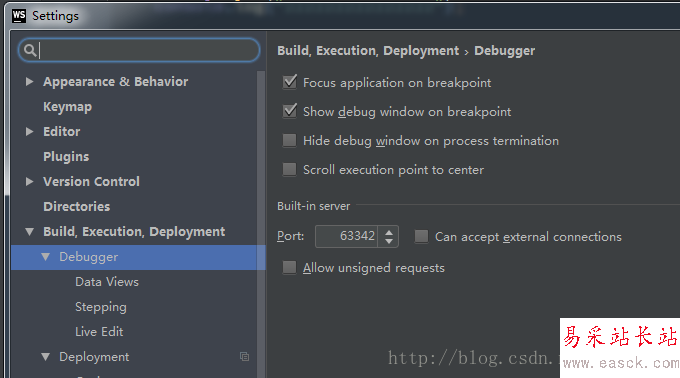The width and height of the screenshot is (680, 378).
Task: Enable Scroll execution point to center
Action: (289, 169)
